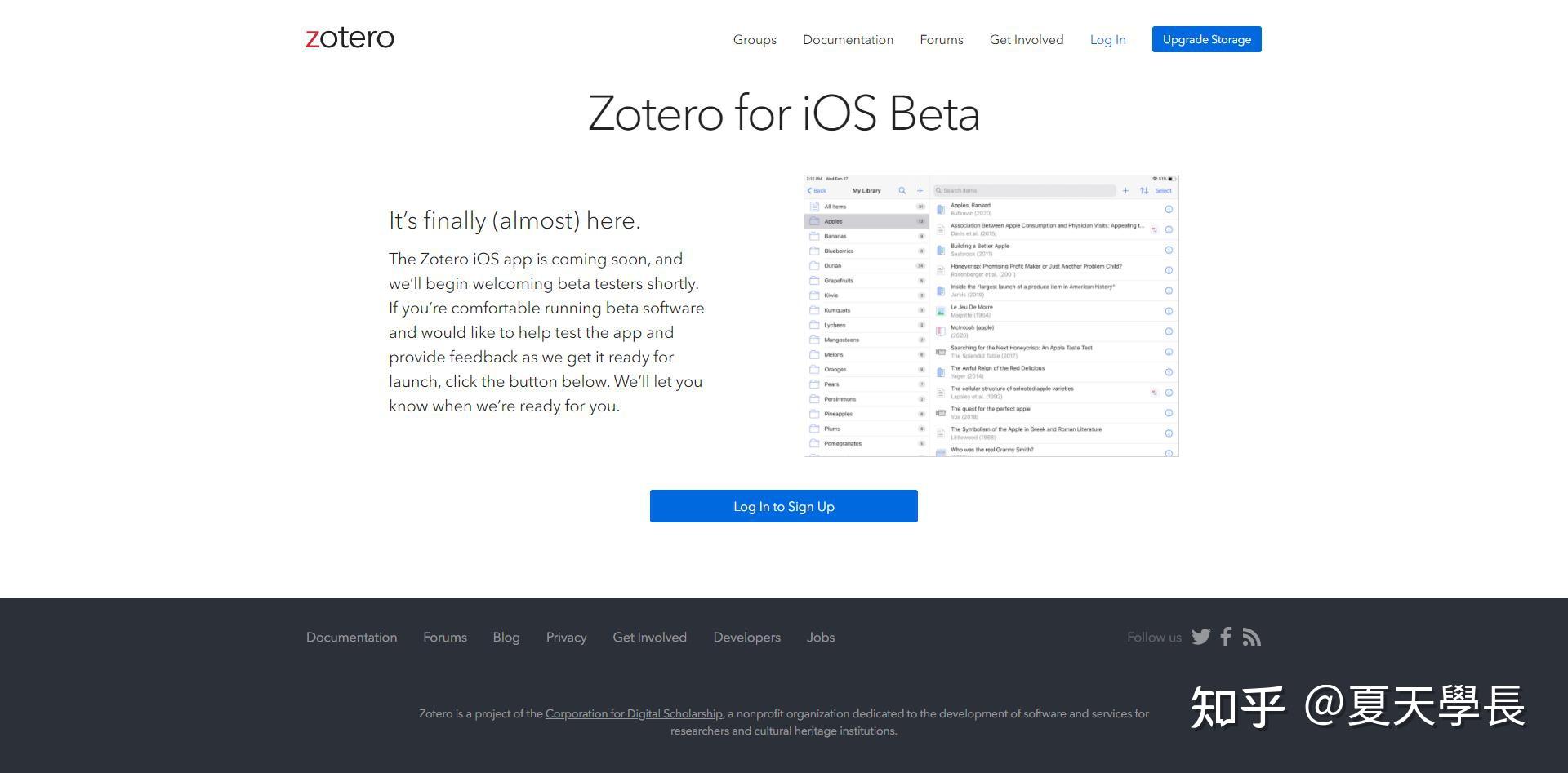Tap the plus icon above the item list
1568x773 pixels.
(1125, 190)
